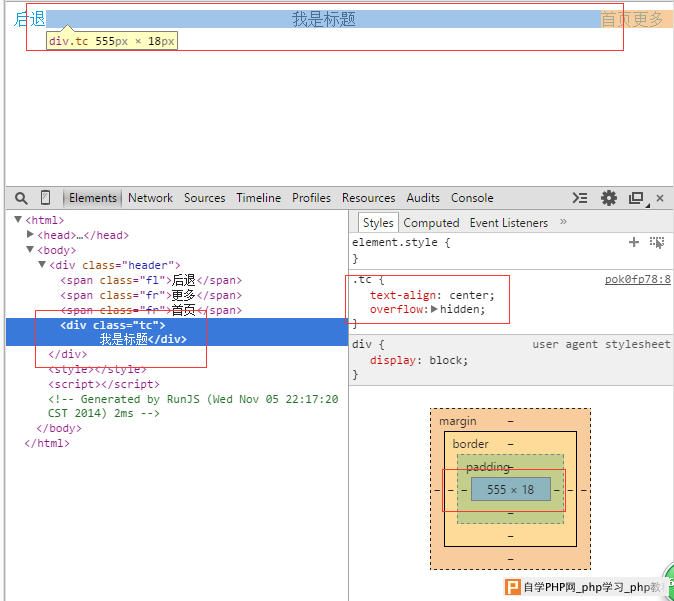Show the console drawer icon
This screenshot has height=601, width=674.
(x=579, y=198)
